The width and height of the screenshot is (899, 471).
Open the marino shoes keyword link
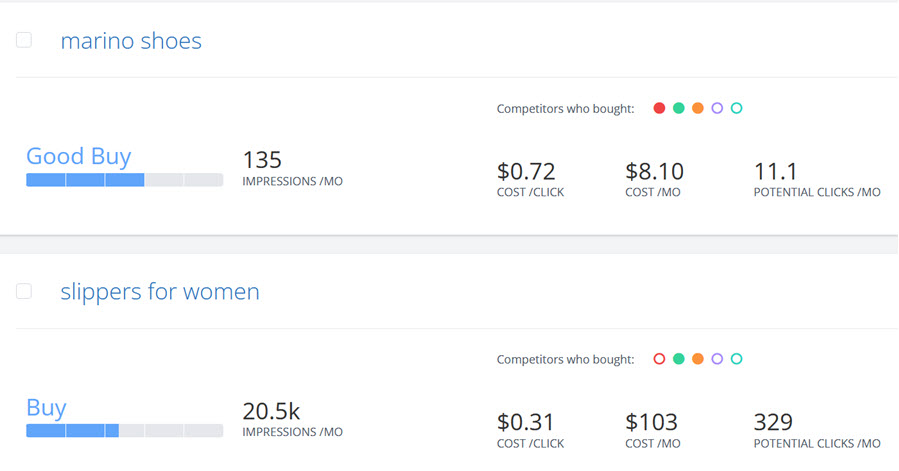pyautogui.click(x=131, y=41)
